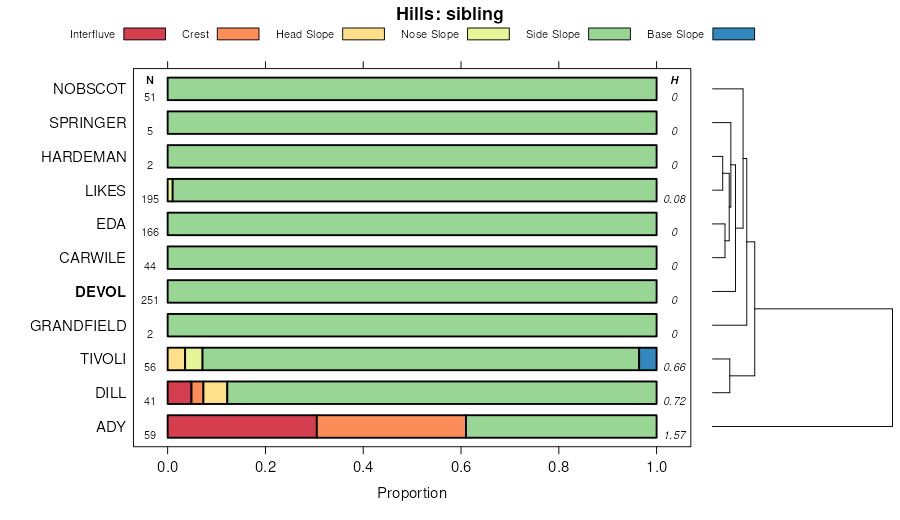900x520 pixels.
Task: Click the orange Crest segment in ADY bar
Action: click(391, 427)
